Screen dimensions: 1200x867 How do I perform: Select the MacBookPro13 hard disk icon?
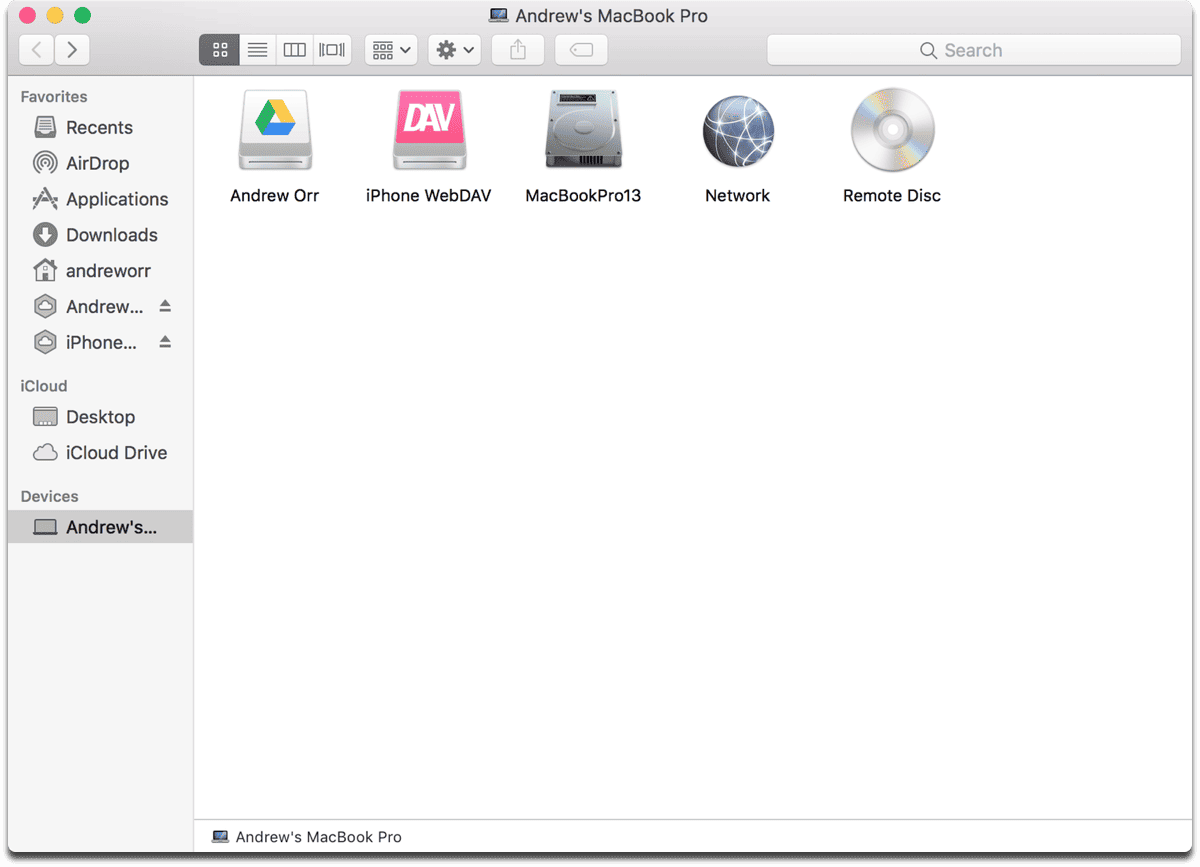coord(583,130)
